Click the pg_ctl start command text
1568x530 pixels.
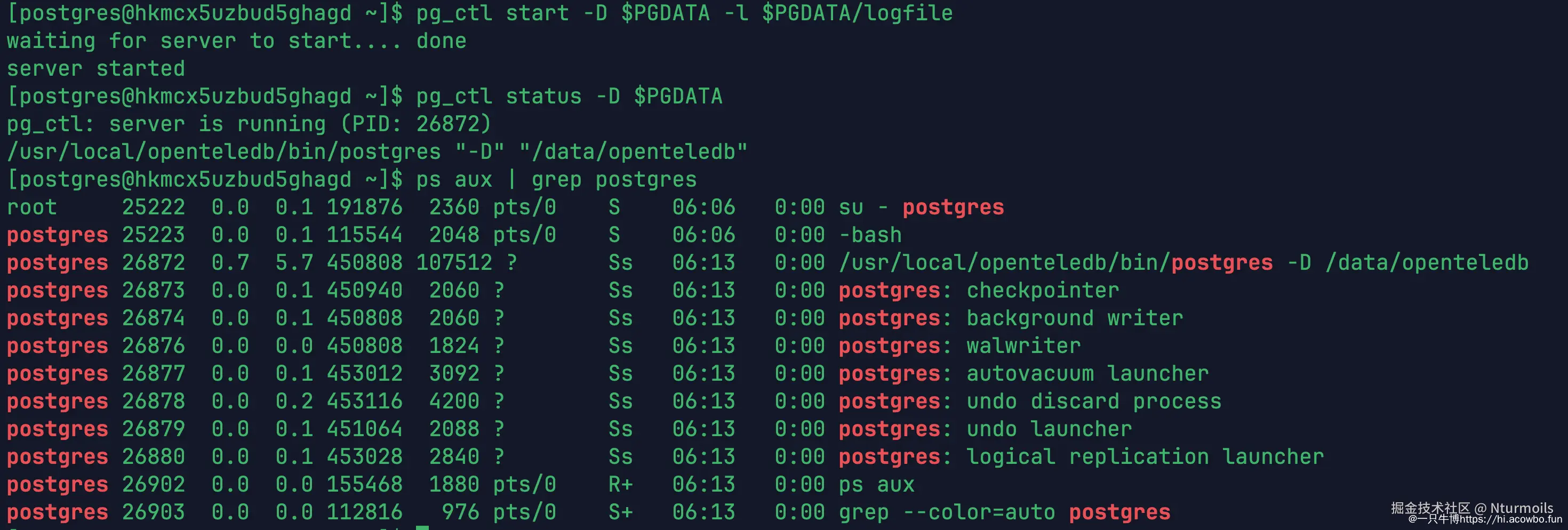684,13
